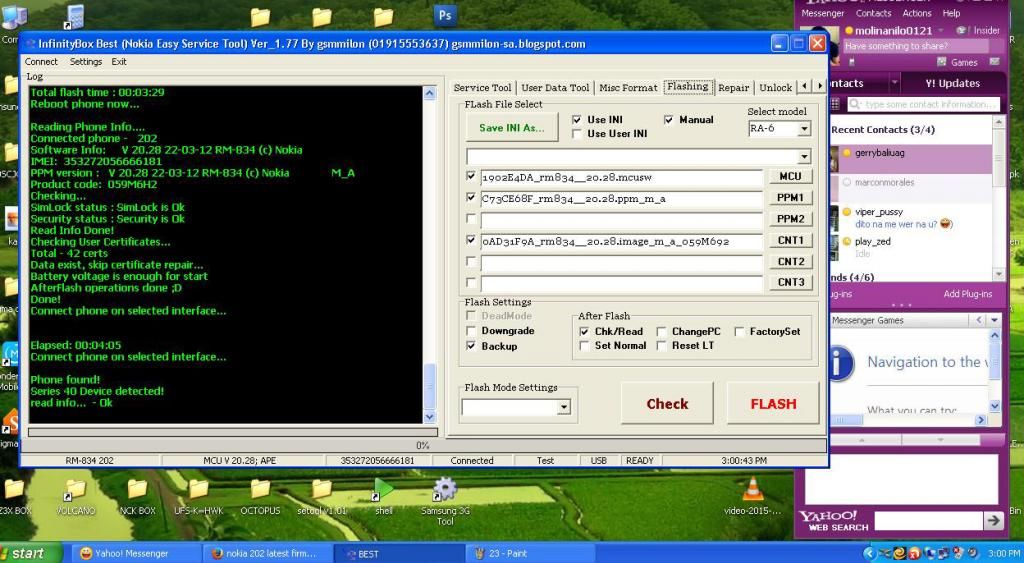Open the OCTOPUS desktop folder

[260, 491]
